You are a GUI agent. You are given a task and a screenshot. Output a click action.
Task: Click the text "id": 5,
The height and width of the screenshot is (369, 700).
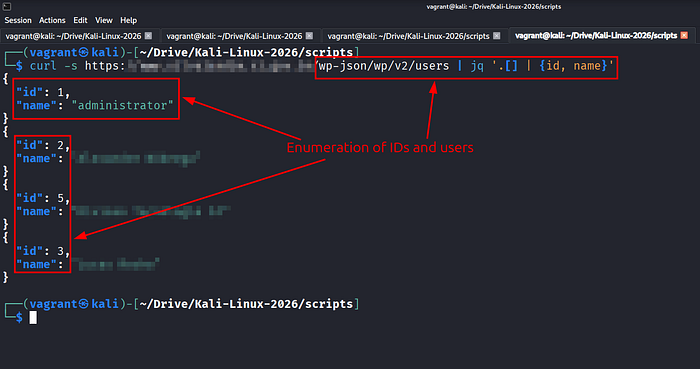pos(43,198)
